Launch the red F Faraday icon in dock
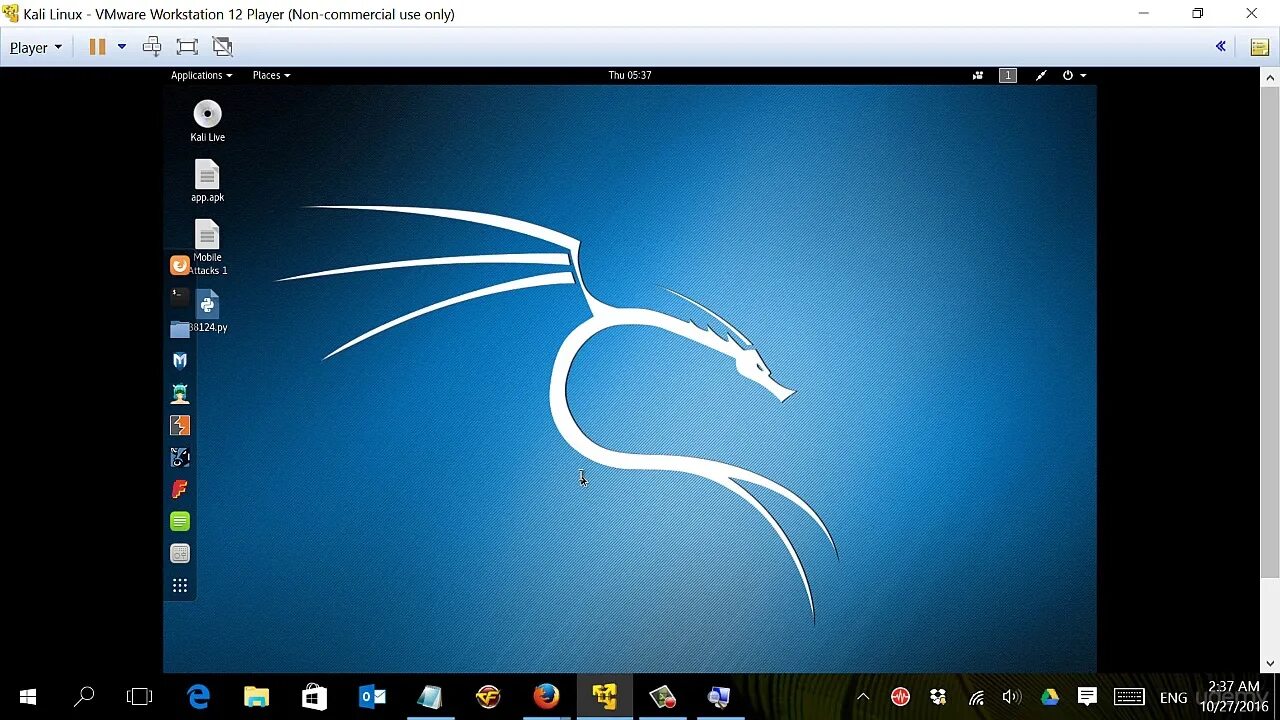The width and height of the screenshot is (1280, 720). [x=180, y=489]
